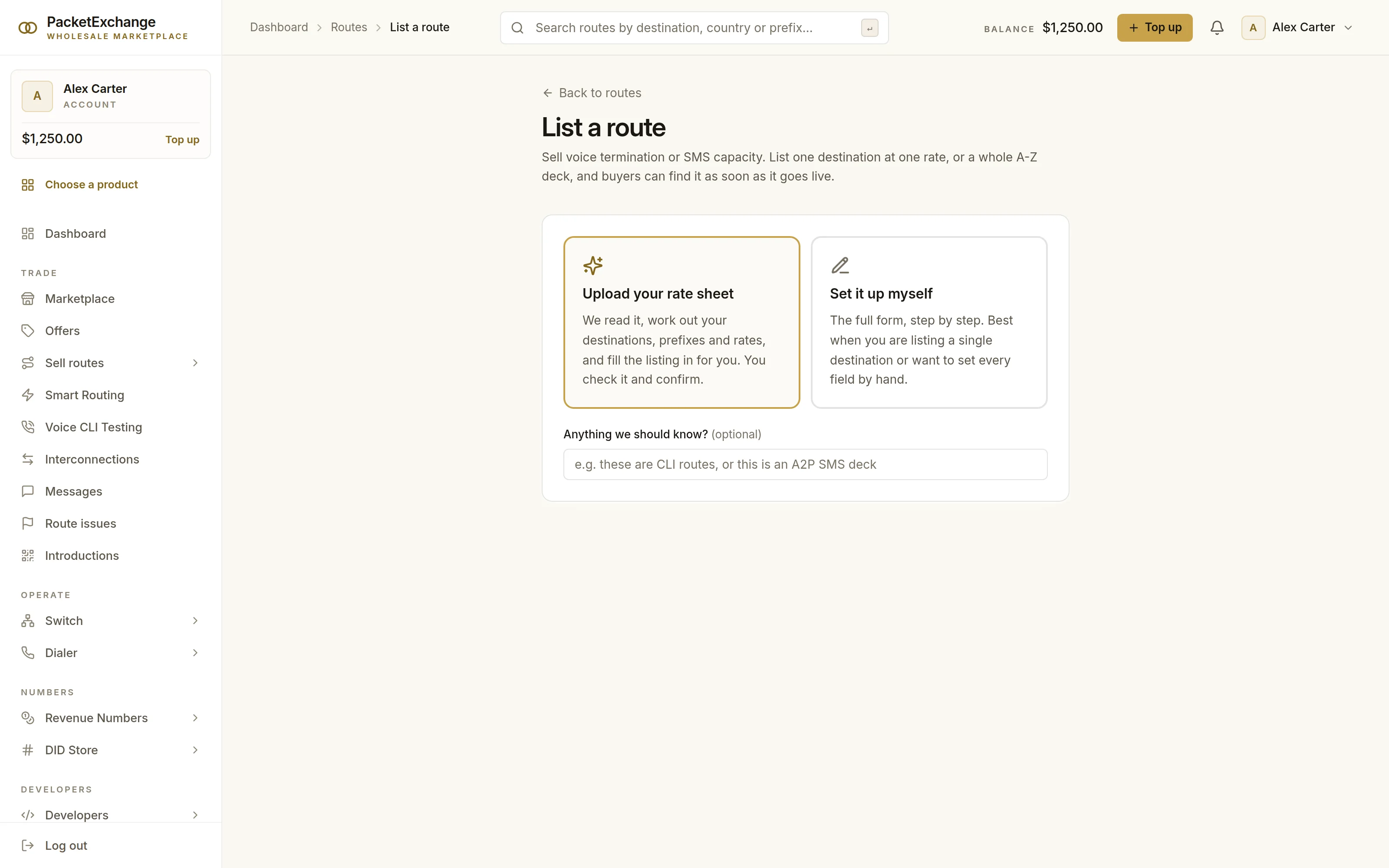
Task: Click the Route issues flag icon
Action: pos(27,523)
